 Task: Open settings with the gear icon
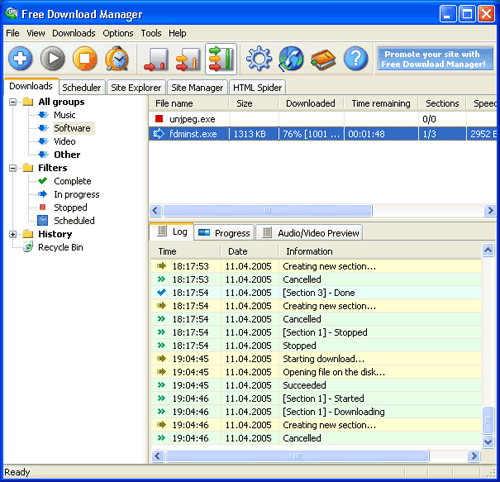point(259,59)
